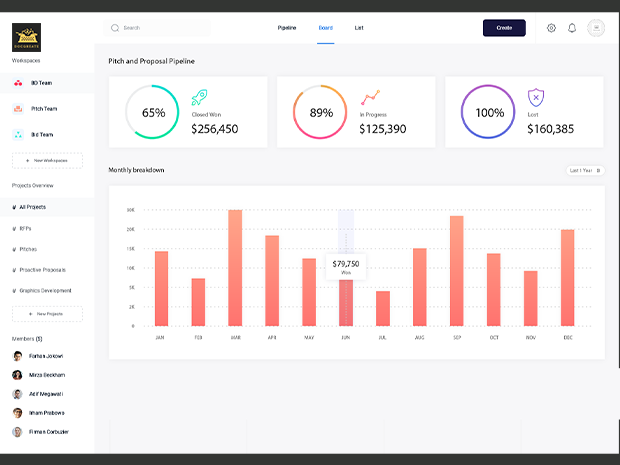Click the search magnifier icon
This screenshot has height=465, width=620.
[x=115, y=28]
